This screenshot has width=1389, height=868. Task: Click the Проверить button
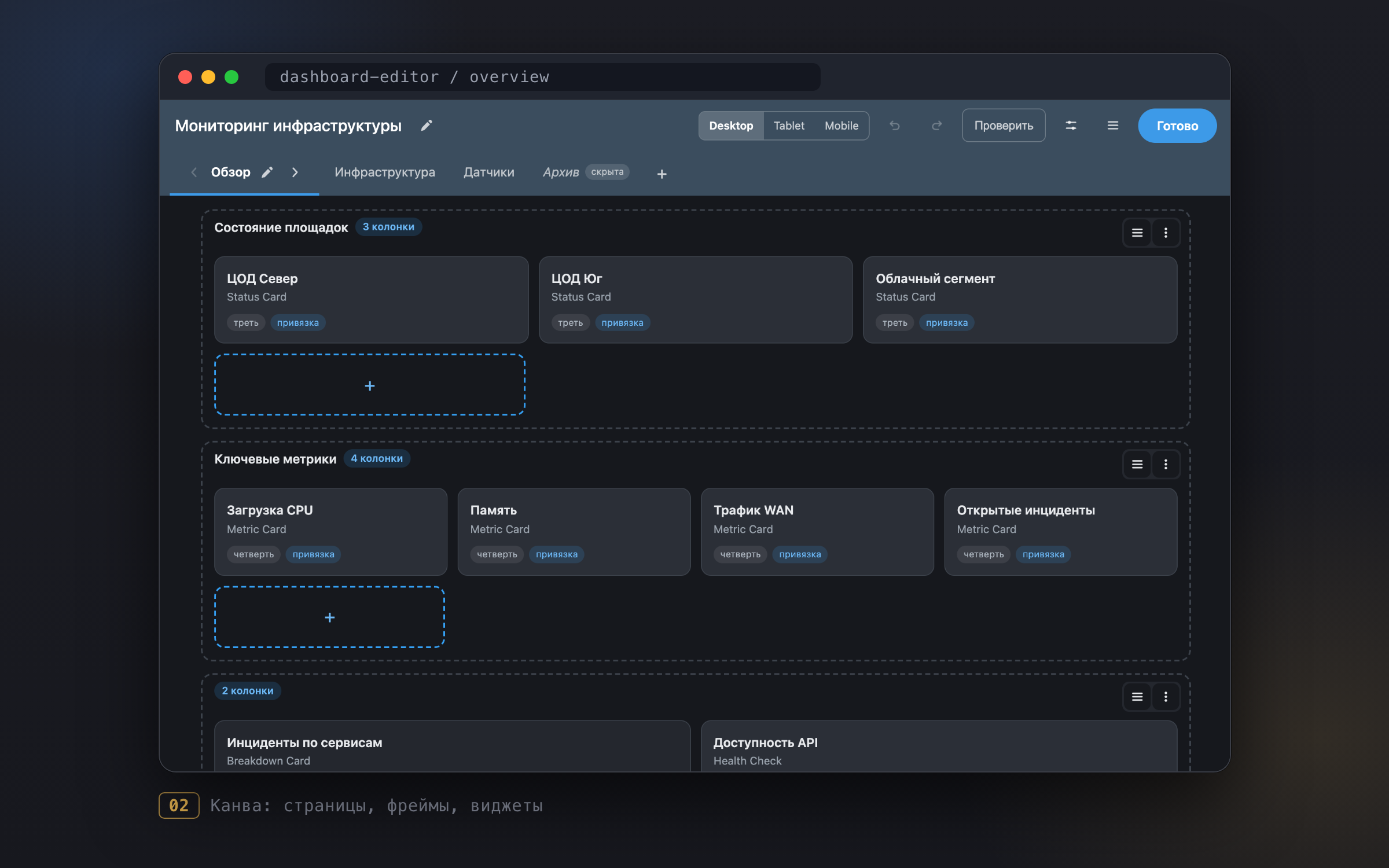pos(1004,126)
